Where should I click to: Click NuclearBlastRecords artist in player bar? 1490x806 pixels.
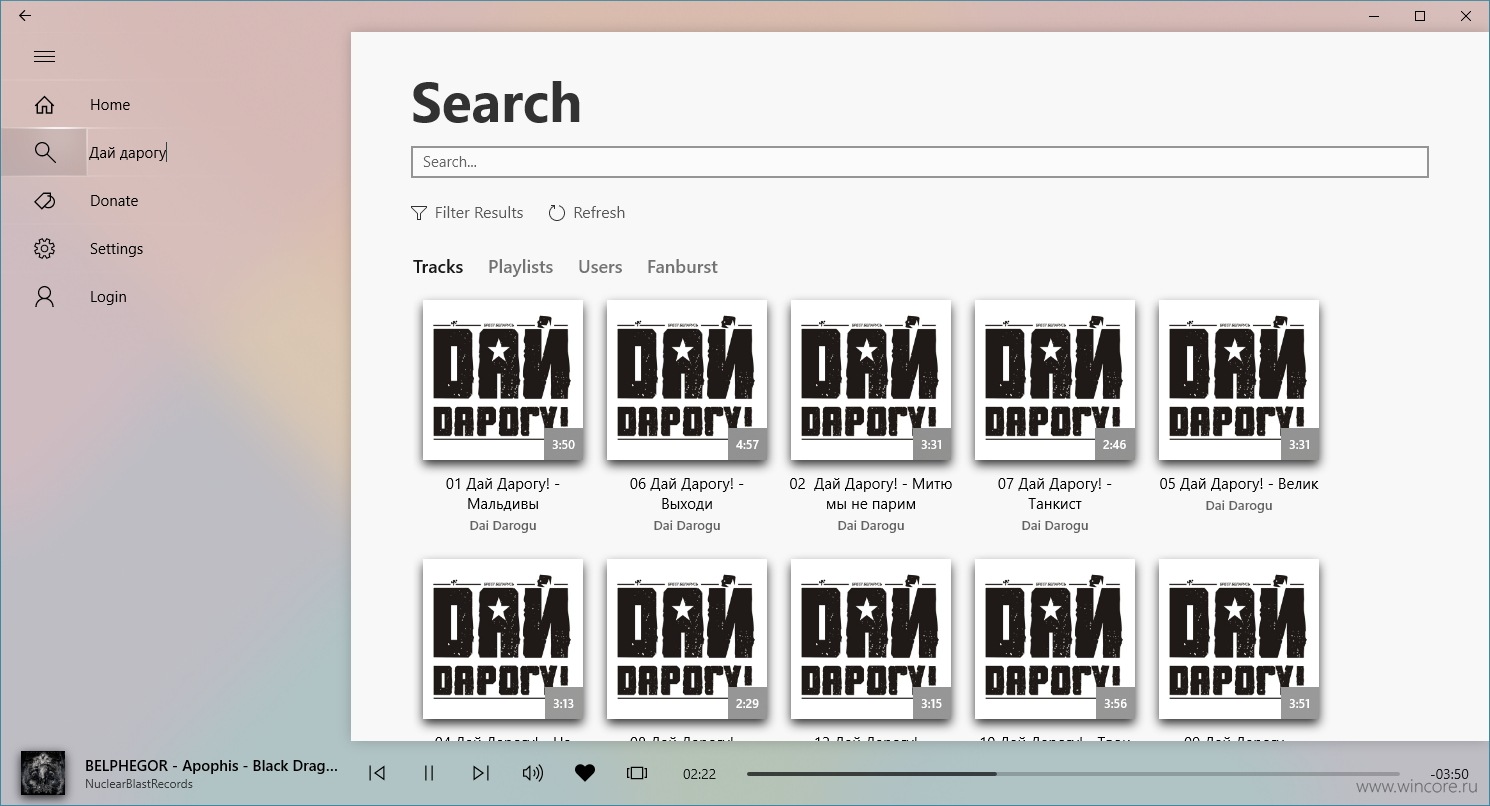[x=139, y=784]
